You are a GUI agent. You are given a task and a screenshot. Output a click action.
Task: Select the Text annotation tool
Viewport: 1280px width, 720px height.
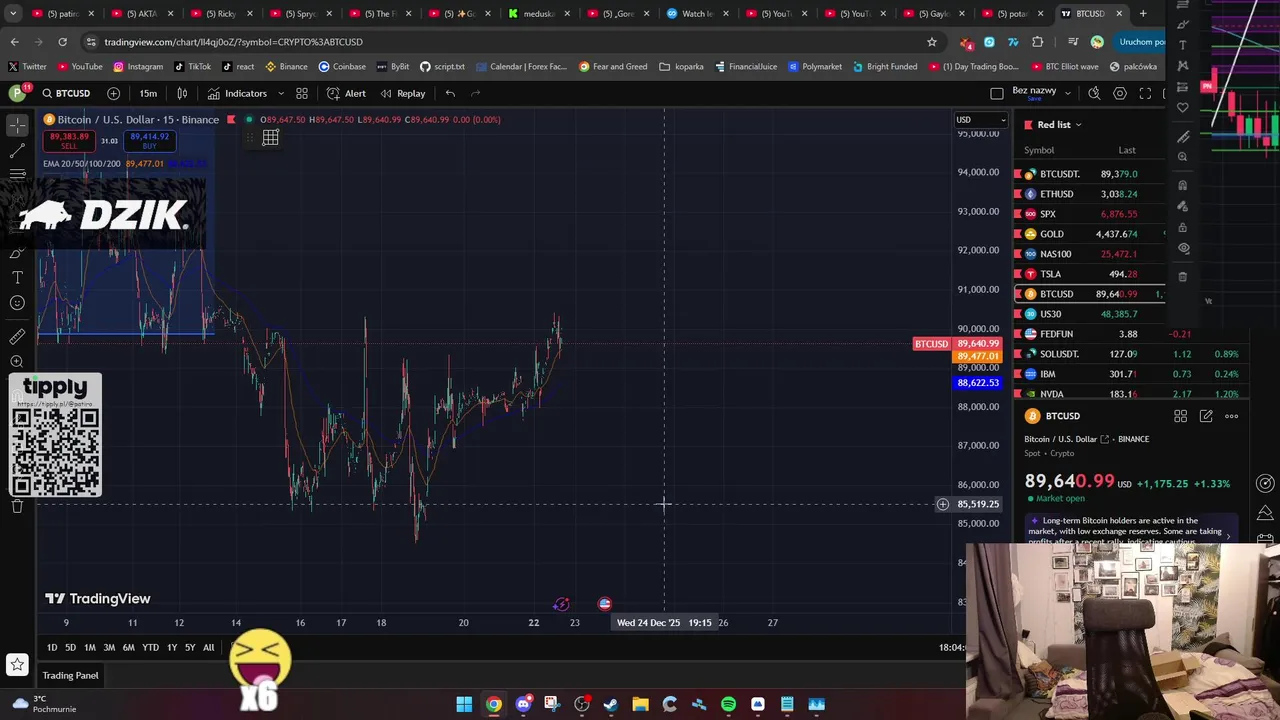[x=17, y=277]
